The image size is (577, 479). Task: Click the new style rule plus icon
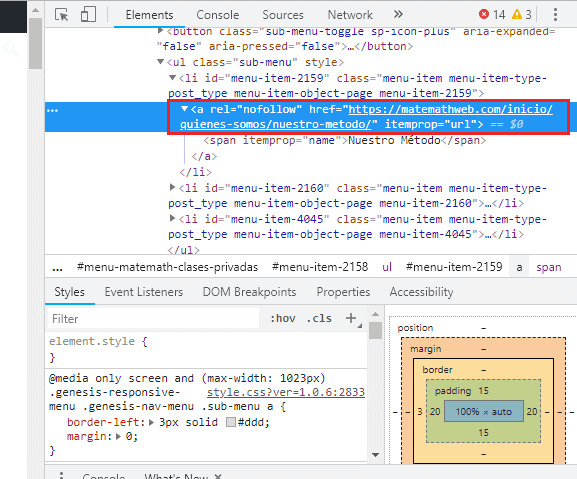(x=351, y=318)
